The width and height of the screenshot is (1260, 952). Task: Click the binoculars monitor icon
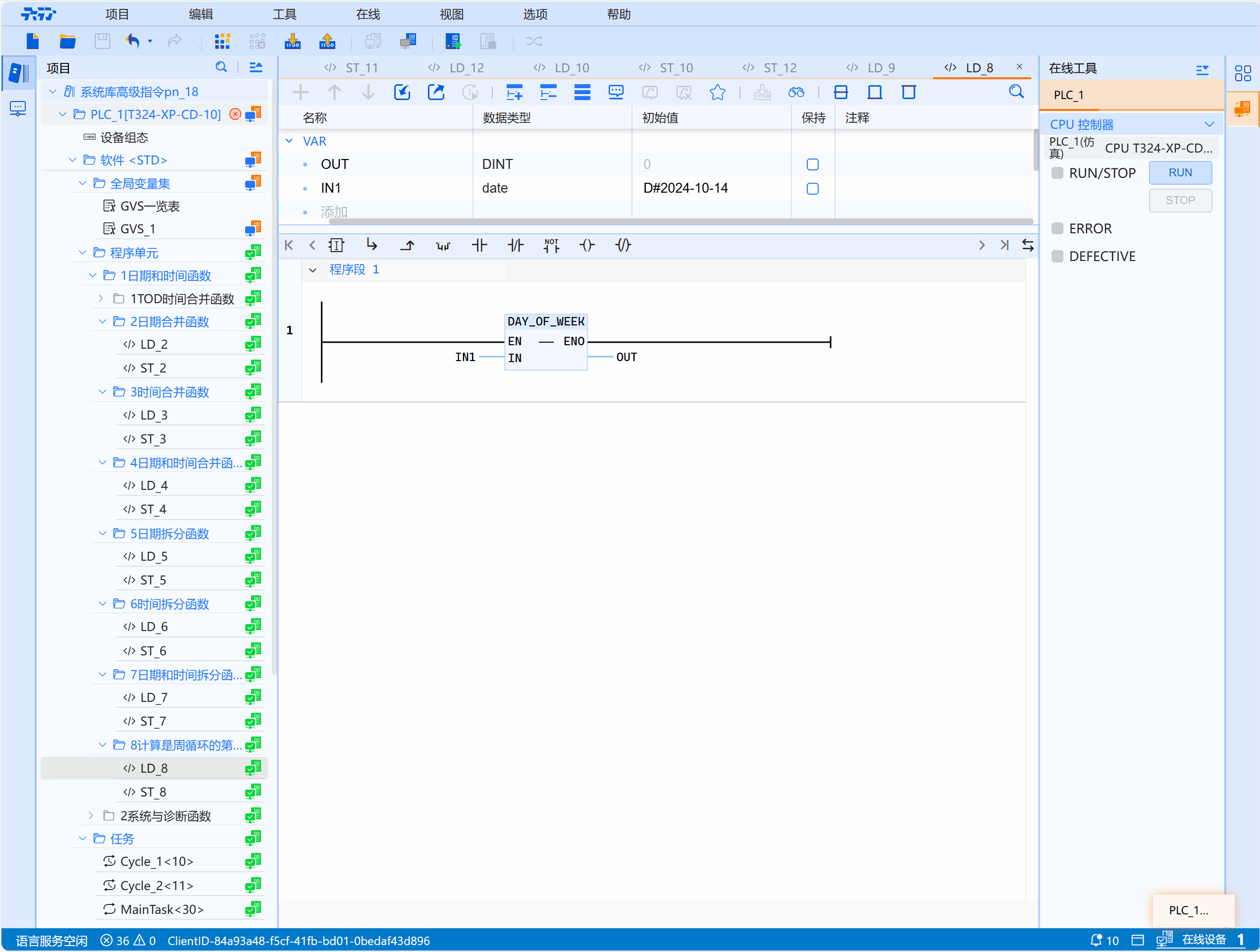796,92
